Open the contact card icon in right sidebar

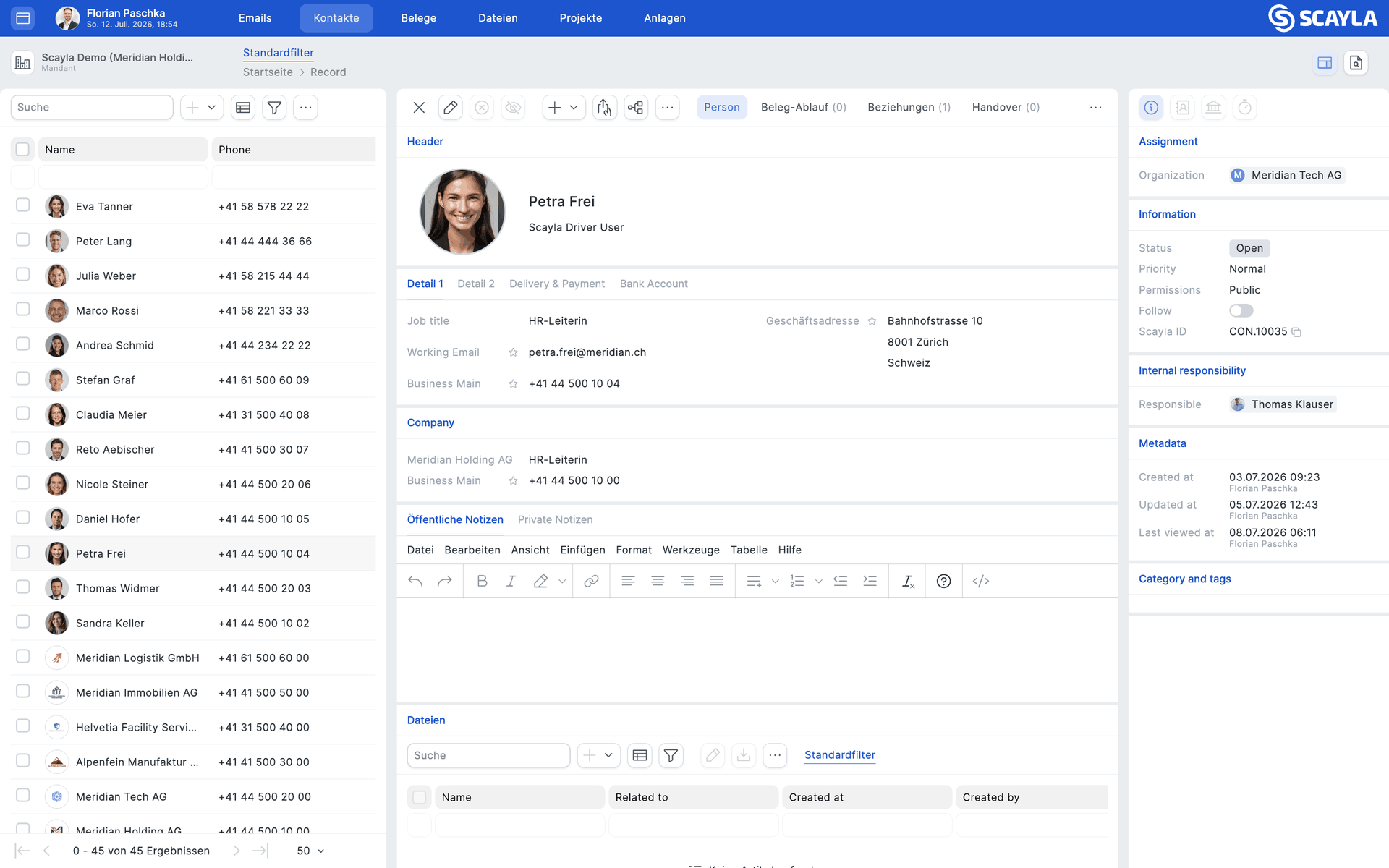(1182, 108)
